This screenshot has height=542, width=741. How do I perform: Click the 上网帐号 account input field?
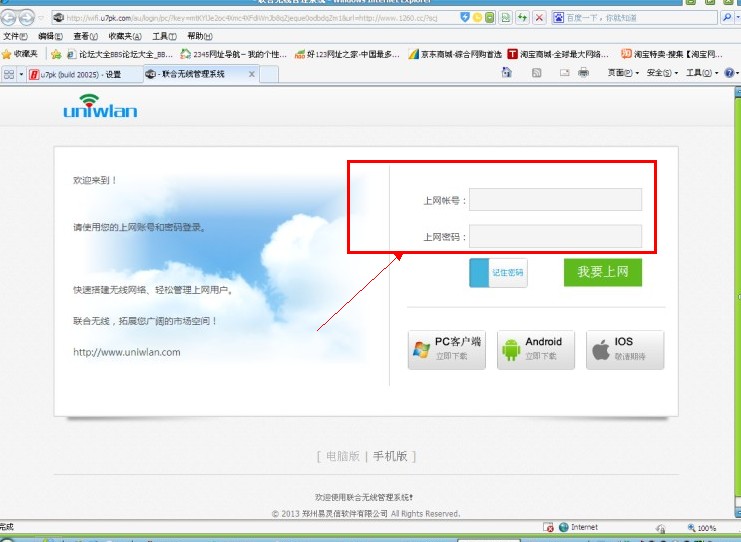pyautogui.click(x=555, y=200)
